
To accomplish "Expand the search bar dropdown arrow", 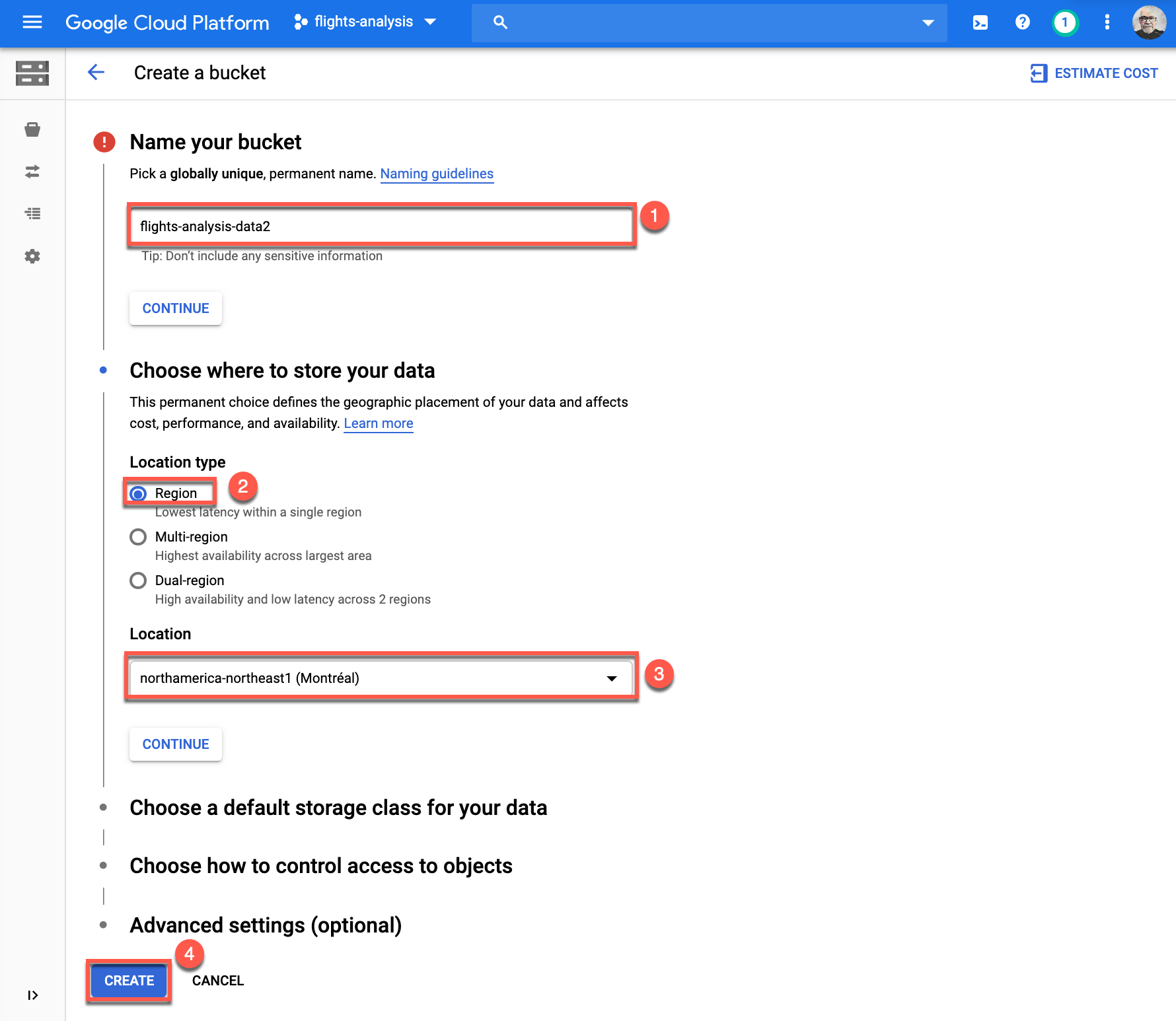I will pyautogui.click(x=928, y=22).
